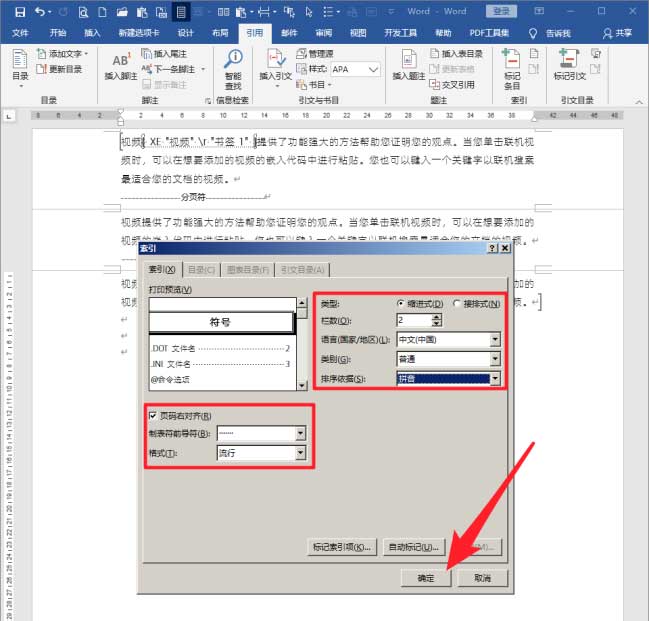Switch to the 索引(X) dialog tab
This screenshot has width=649, height=621.
click(x=162, y=270)
